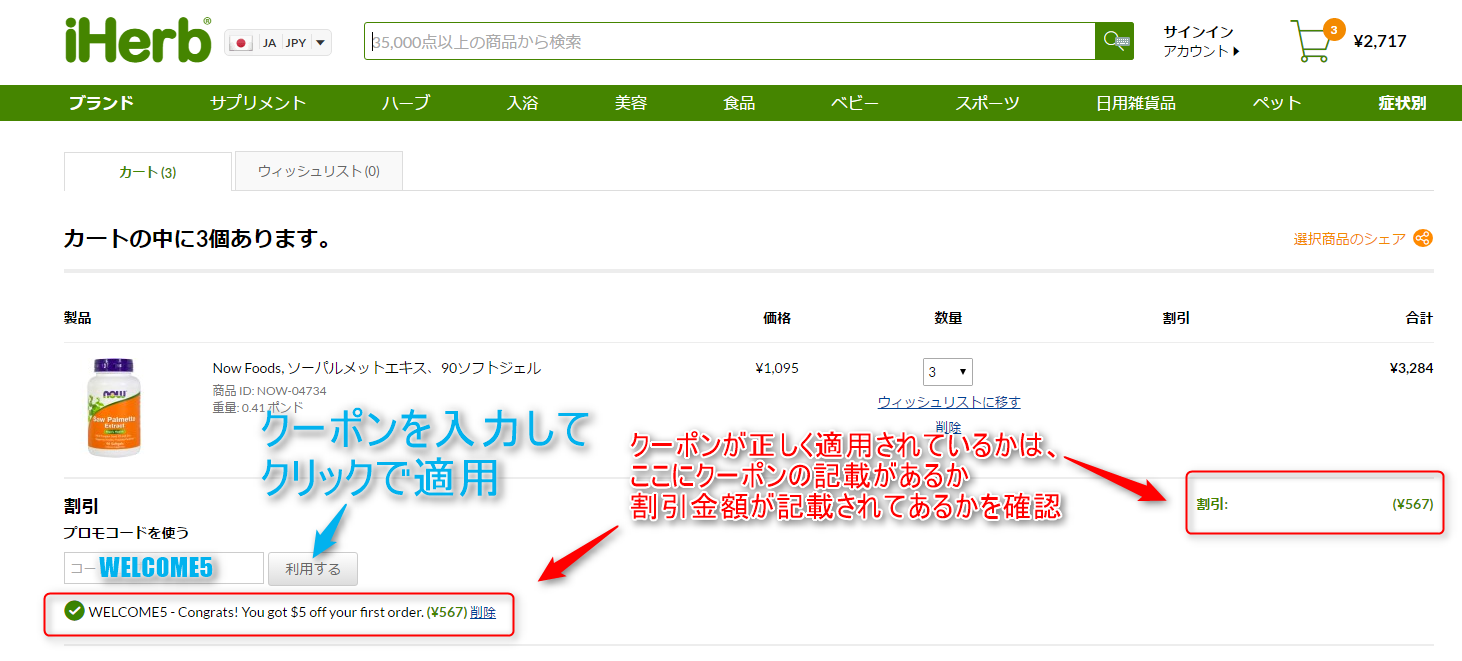Open the 入浴 menu
Viewport: 1462px width, 661px height.
[522, 103]
